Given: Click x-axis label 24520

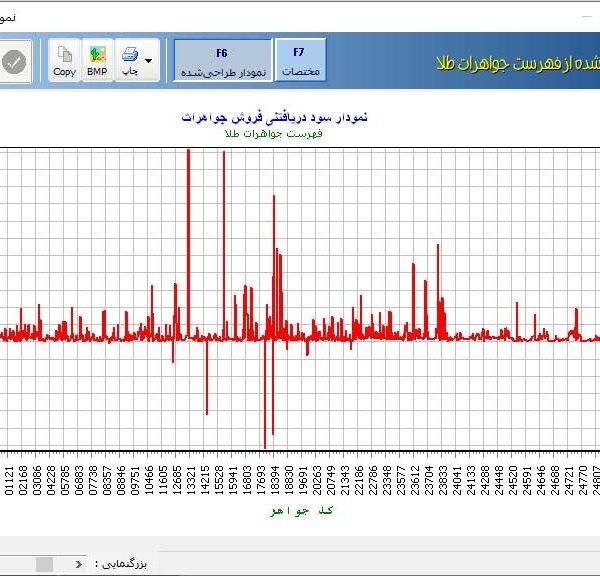Looking at the screenshot, I should pos(513,480).
